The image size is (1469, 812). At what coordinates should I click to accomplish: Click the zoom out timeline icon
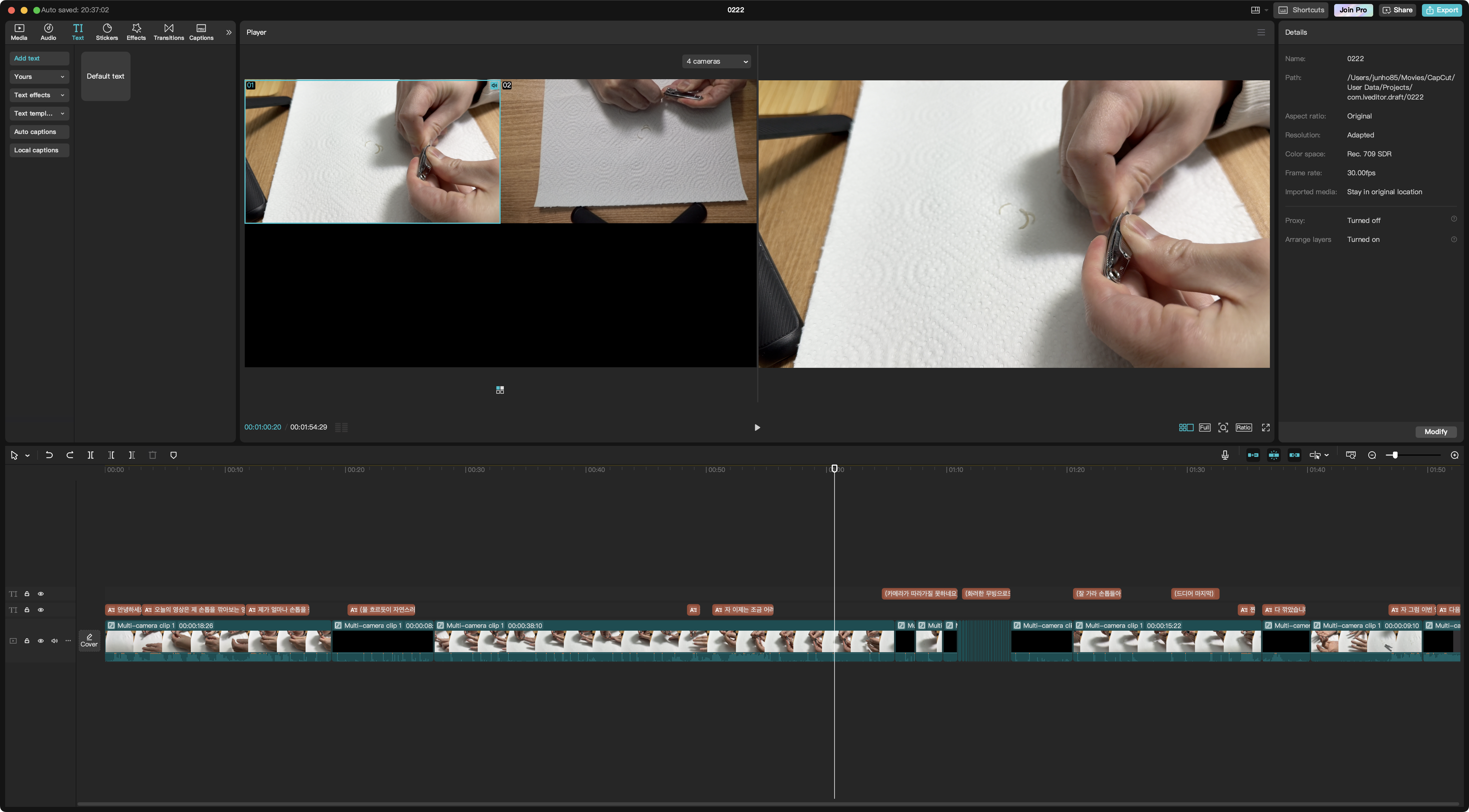(x=1372, y=455)
